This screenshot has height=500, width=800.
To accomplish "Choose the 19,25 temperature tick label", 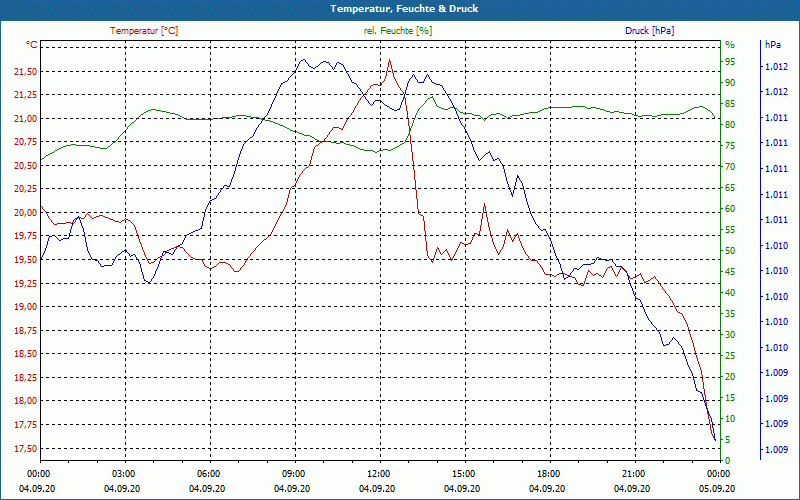I will click(x=26, y=284).
